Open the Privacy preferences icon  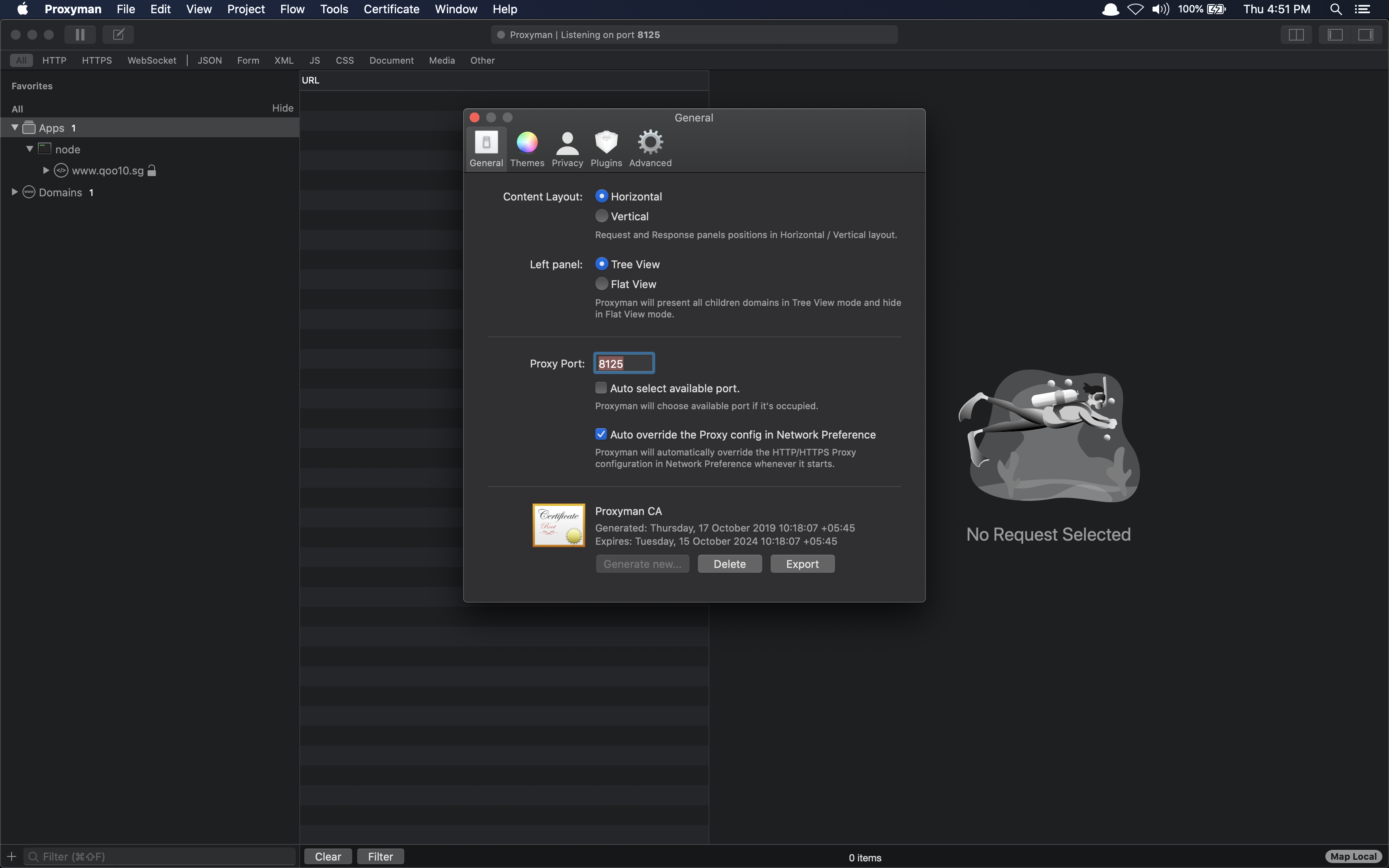567,148
